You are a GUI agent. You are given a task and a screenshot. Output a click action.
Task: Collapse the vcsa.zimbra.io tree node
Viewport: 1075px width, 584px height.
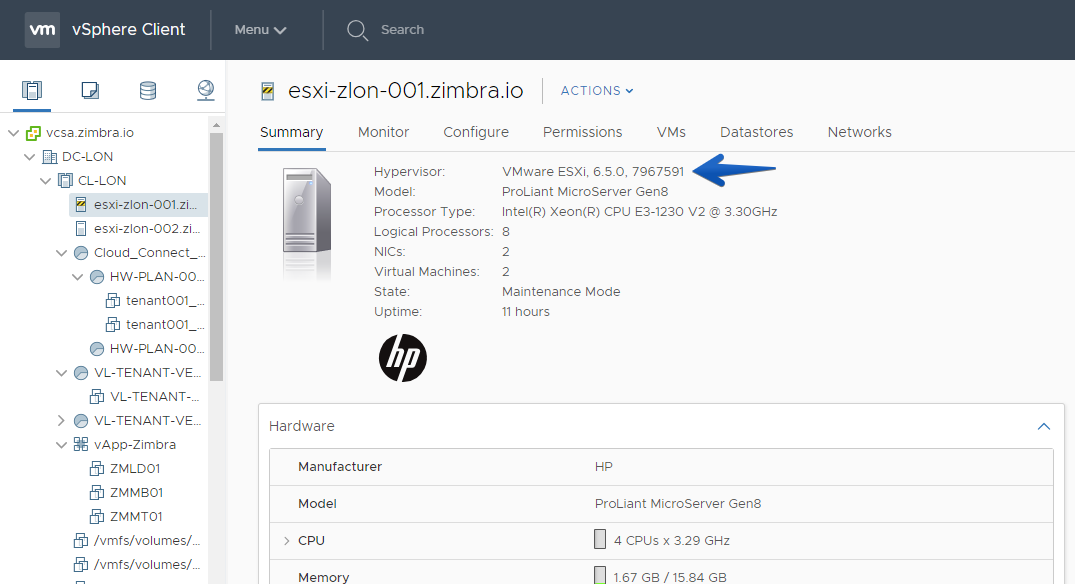(x=14, y=133)
